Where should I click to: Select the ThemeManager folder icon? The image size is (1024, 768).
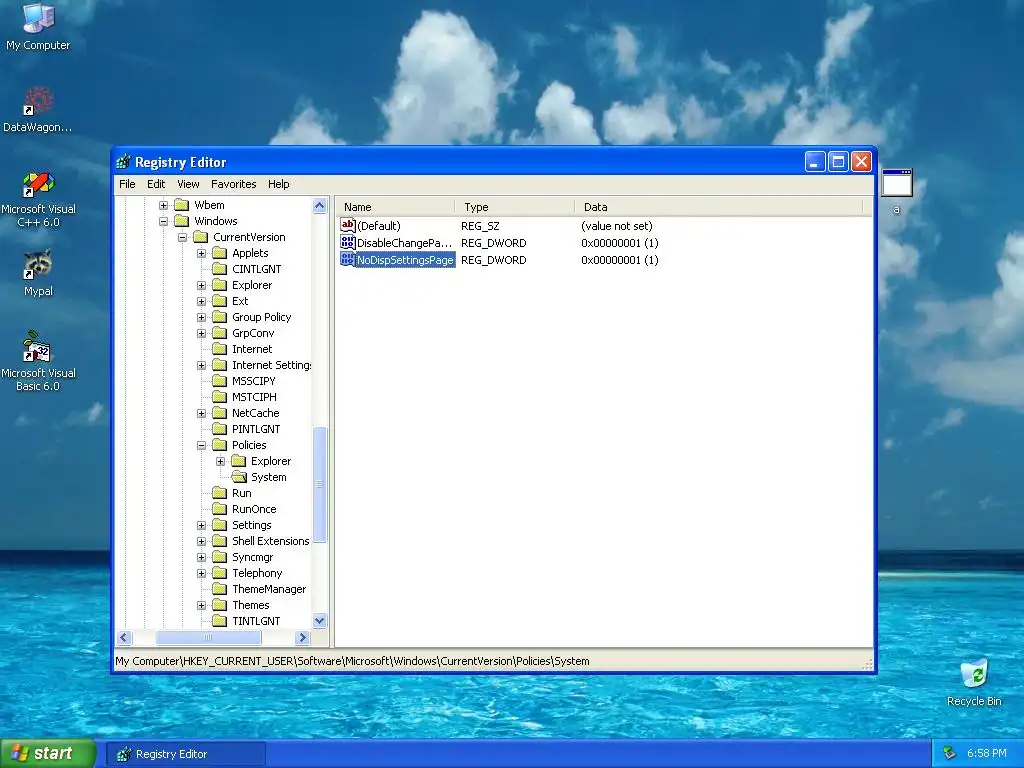[219, 589]
